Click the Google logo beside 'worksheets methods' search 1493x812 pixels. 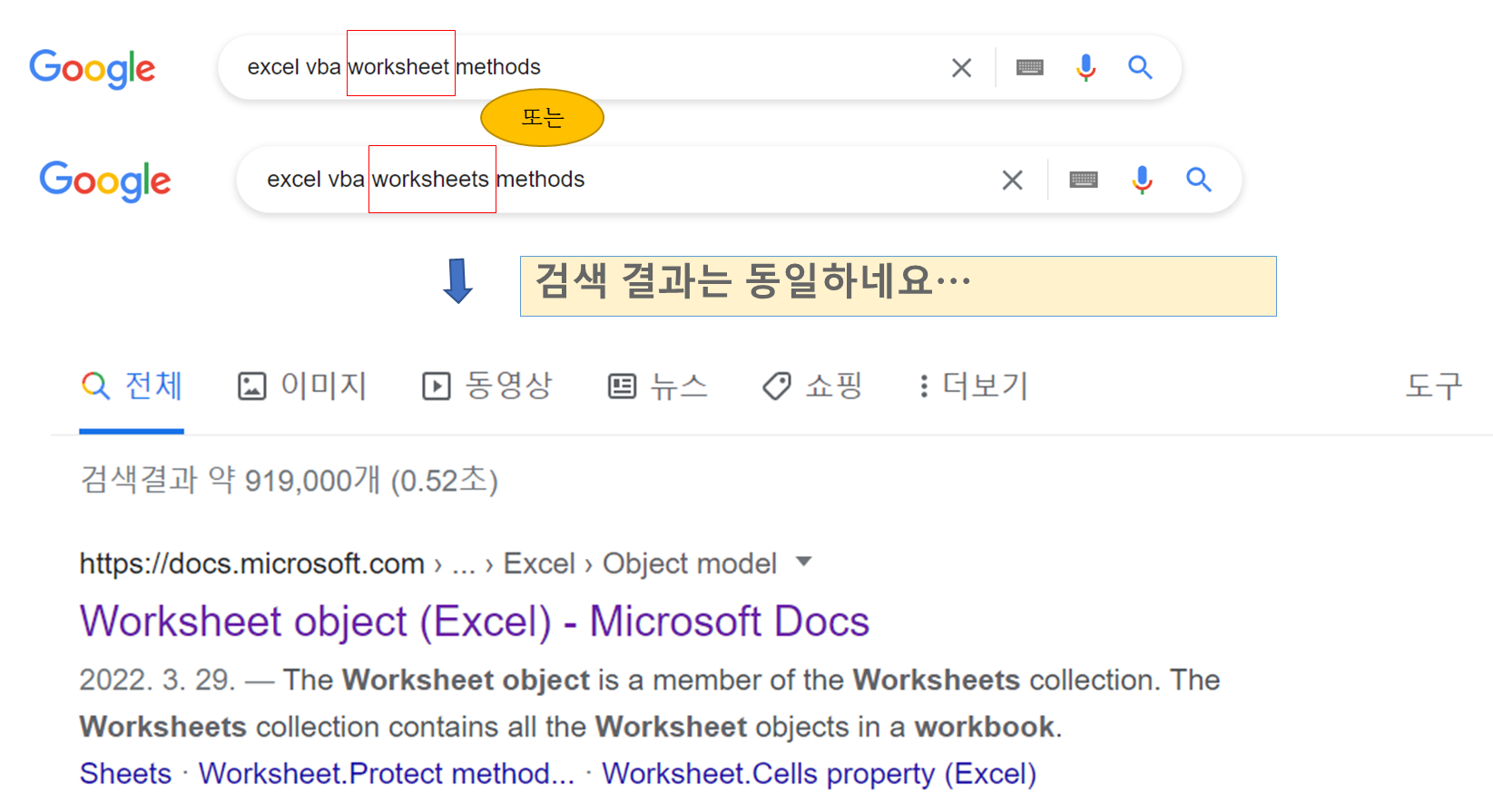[105, 181]
